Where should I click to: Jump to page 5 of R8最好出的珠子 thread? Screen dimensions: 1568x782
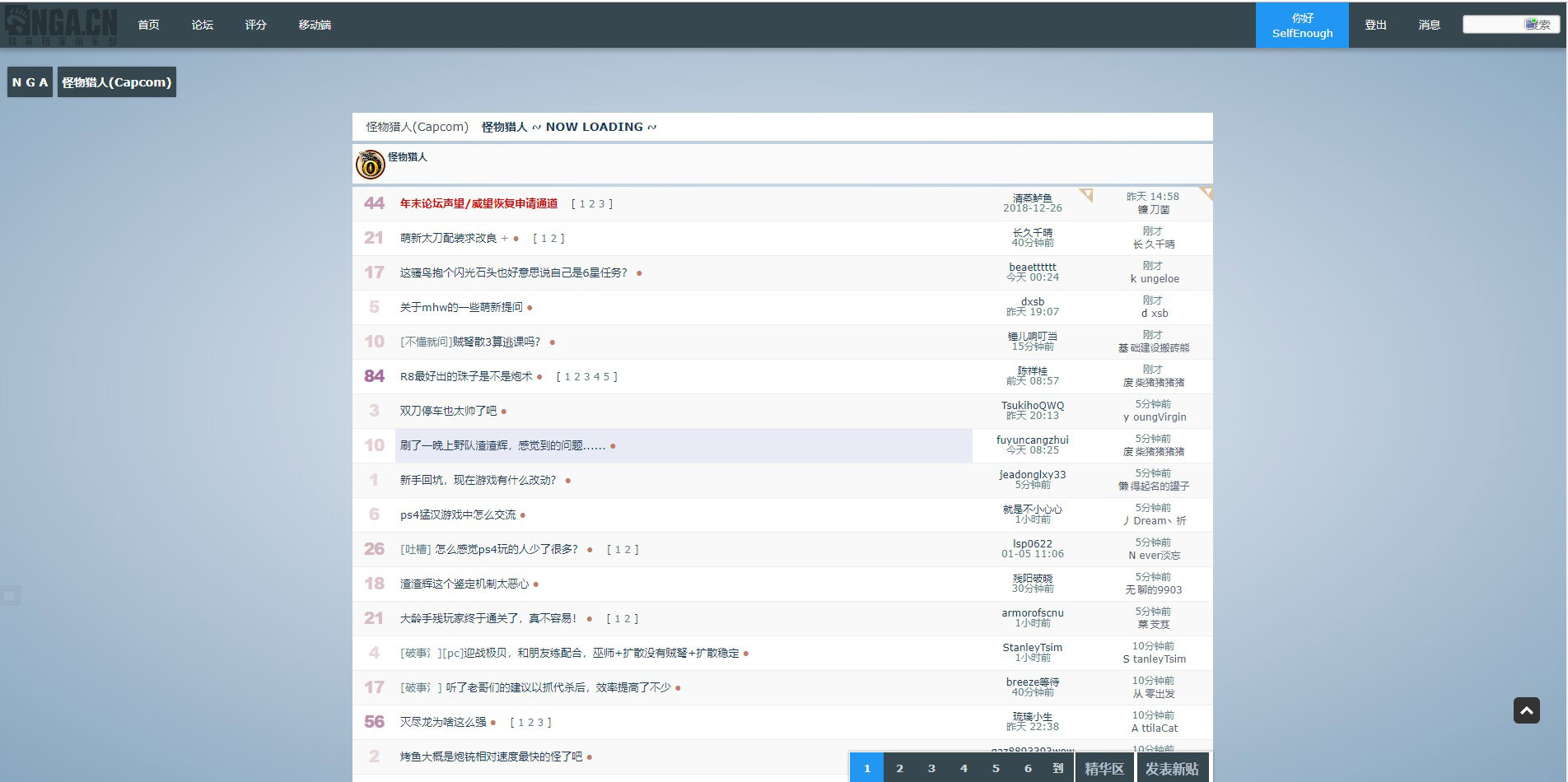coord(606,377)
